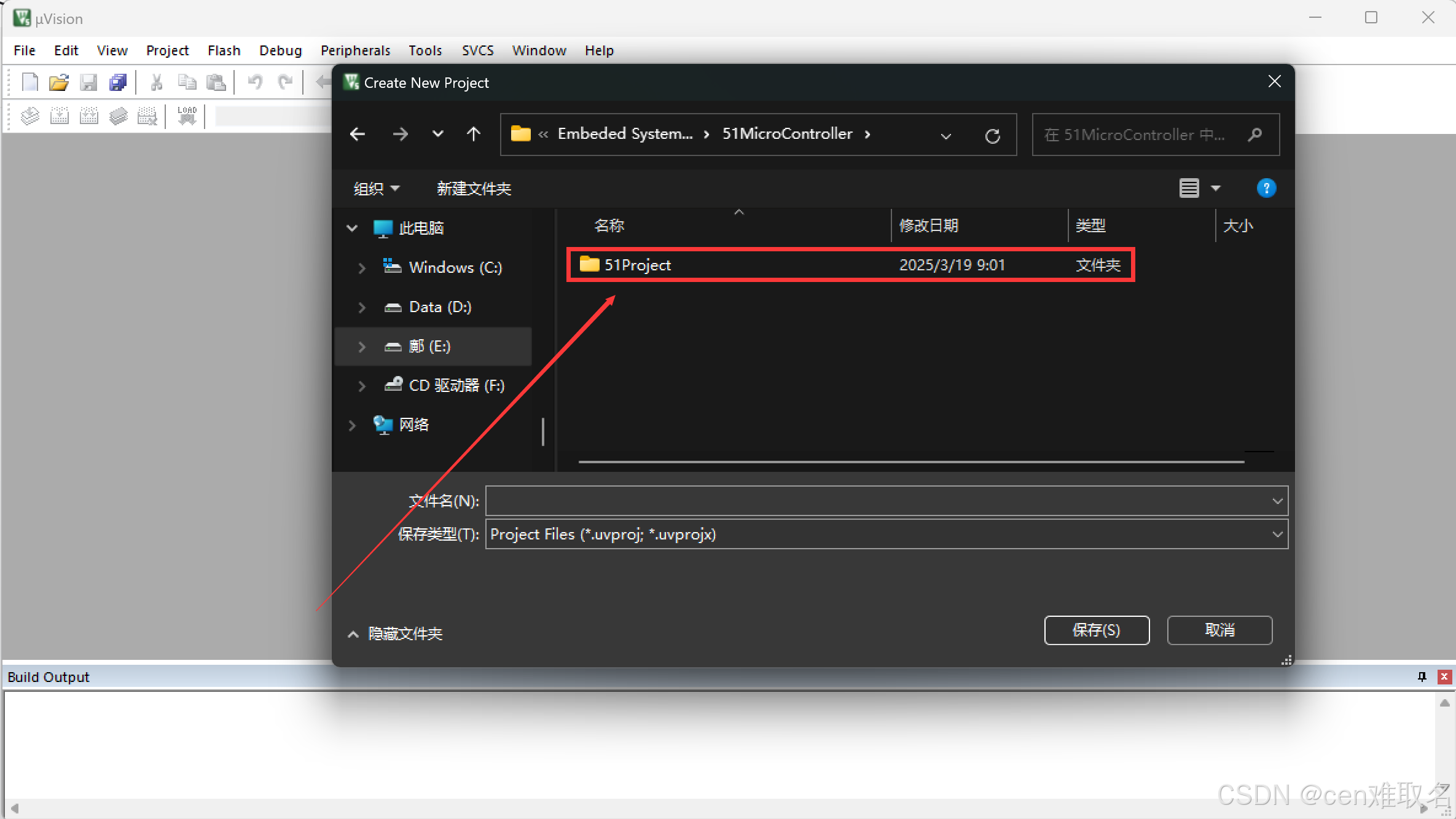The width and height of the screenshot is (1456, 819).
Task: Expand the Windows (C:) drive node
Action: tap(362, 268)
